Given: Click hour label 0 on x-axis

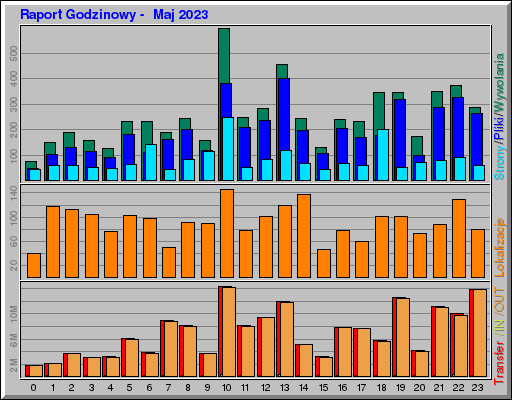Looking at the screenshot, I should pyautogui.click(x=33, y=388).
